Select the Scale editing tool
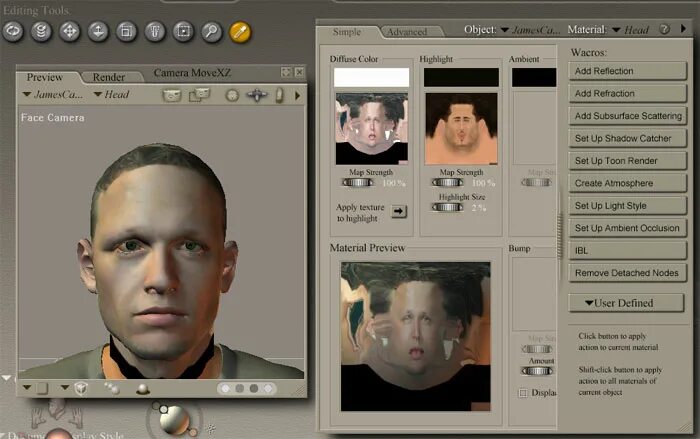Screen dimensions: 700x439 tap(127, 31)
